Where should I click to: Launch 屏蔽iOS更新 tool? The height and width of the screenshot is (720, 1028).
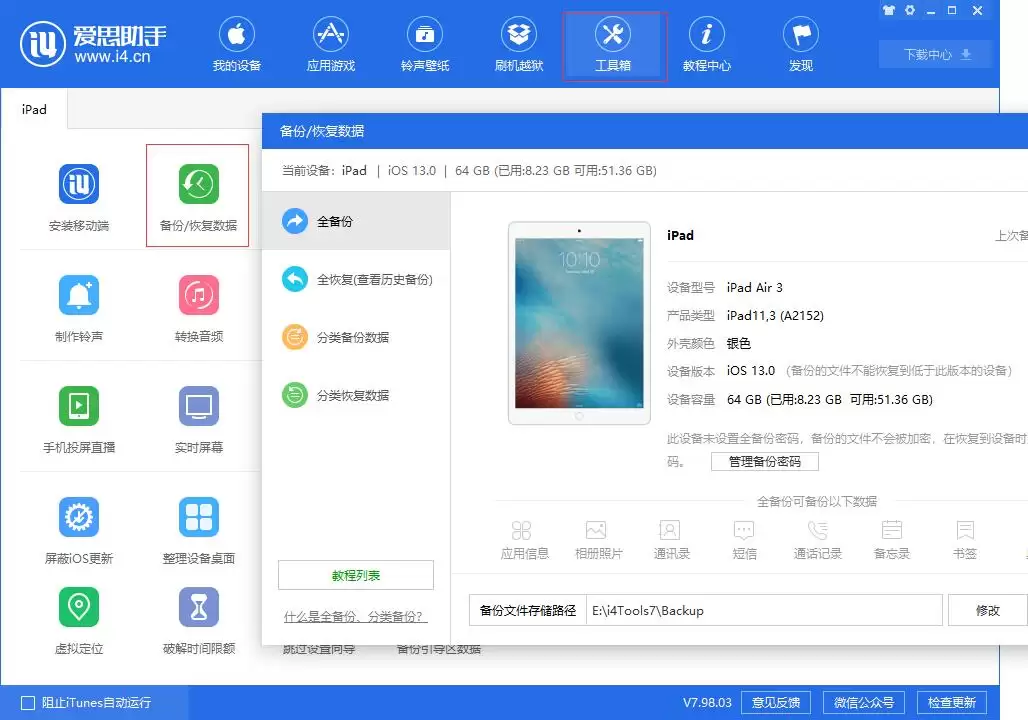pyautogui.click(x=79, y=530)
